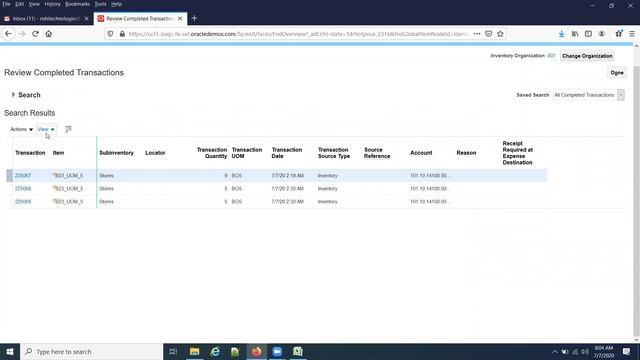
Task: Open the Saved Search dropdown
Action: click(620, 95)
